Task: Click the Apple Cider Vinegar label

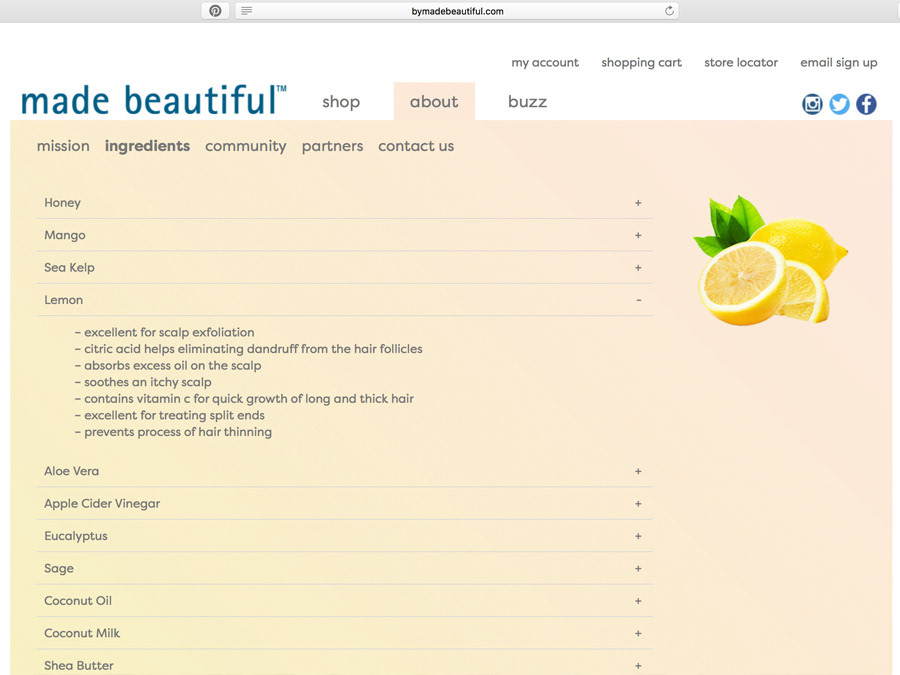Action: (x=102, y=503)
